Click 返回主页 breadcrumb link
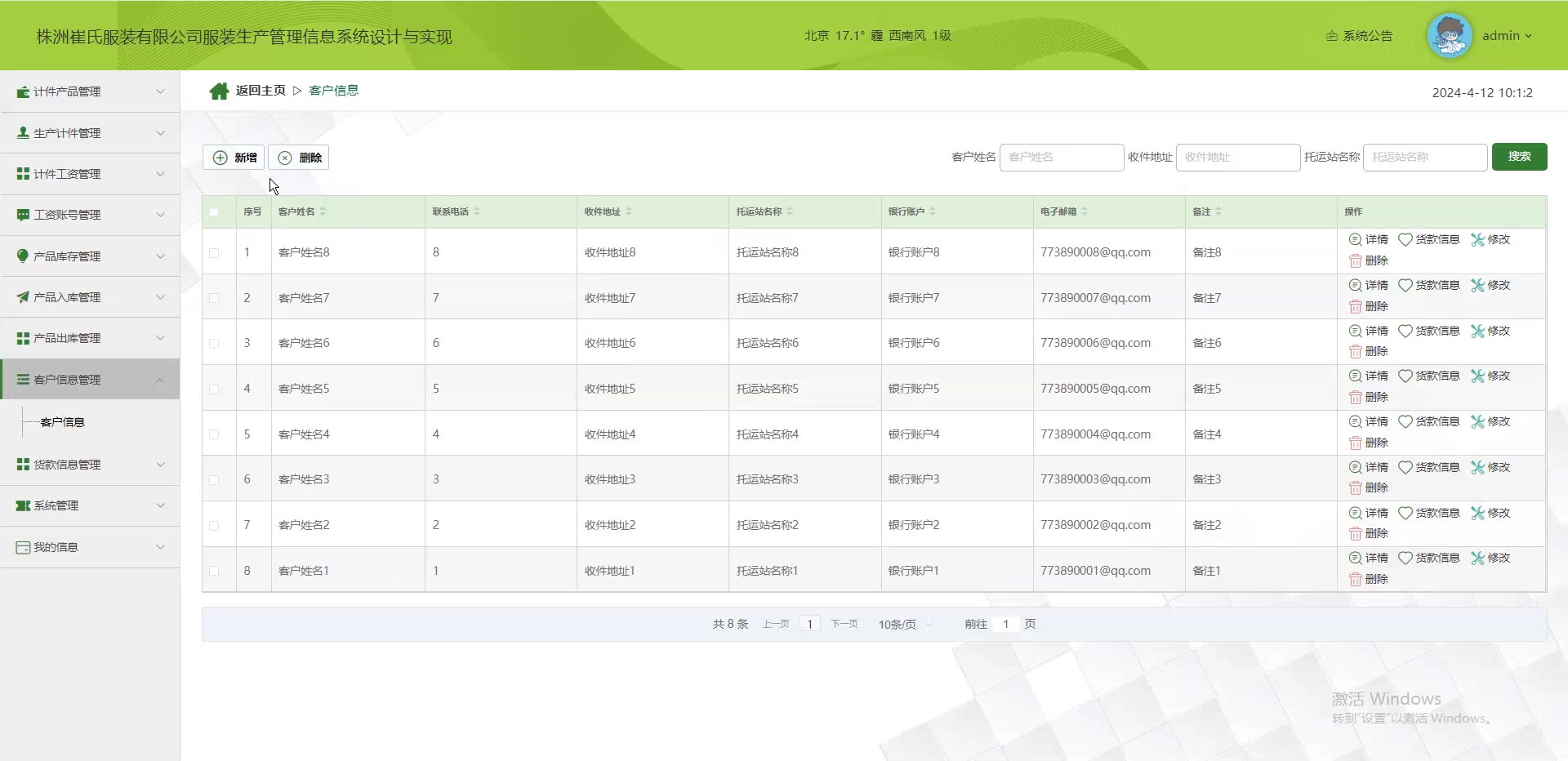1568x761 pixels. point(261,91)
